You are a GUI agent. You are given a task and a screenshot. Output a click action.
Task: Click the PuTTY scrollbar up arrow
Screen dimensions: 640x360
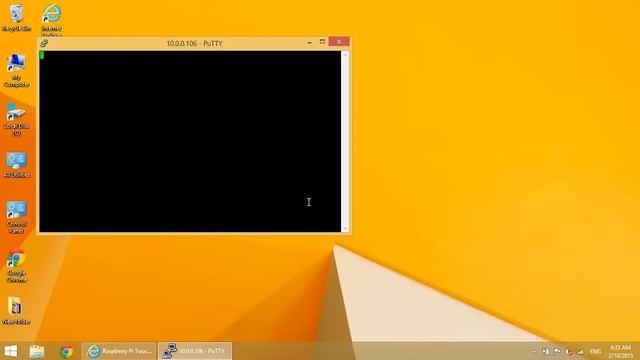[345, 54]
